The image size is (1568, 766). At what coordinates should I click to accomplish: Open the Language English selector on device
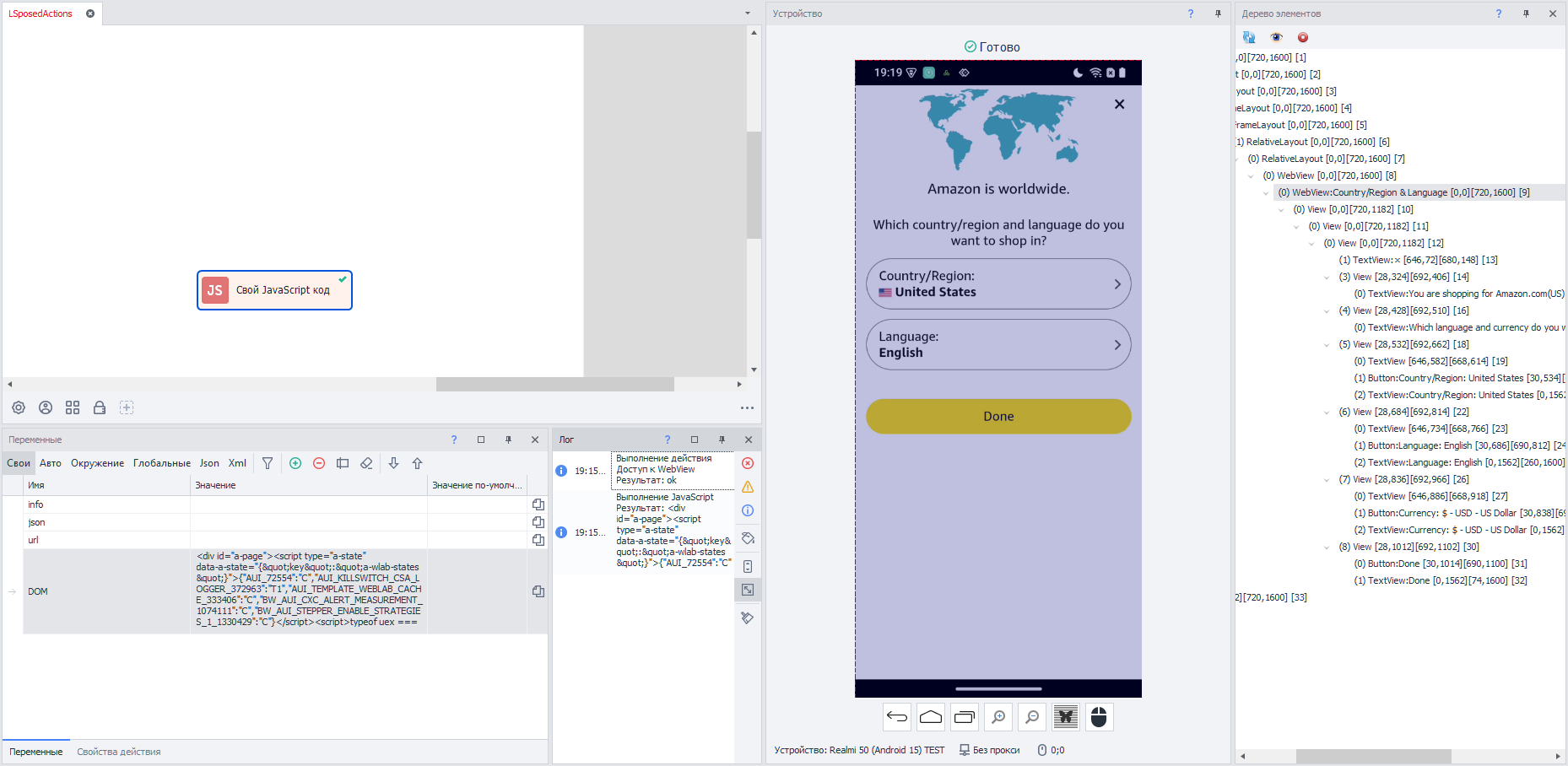998,345
